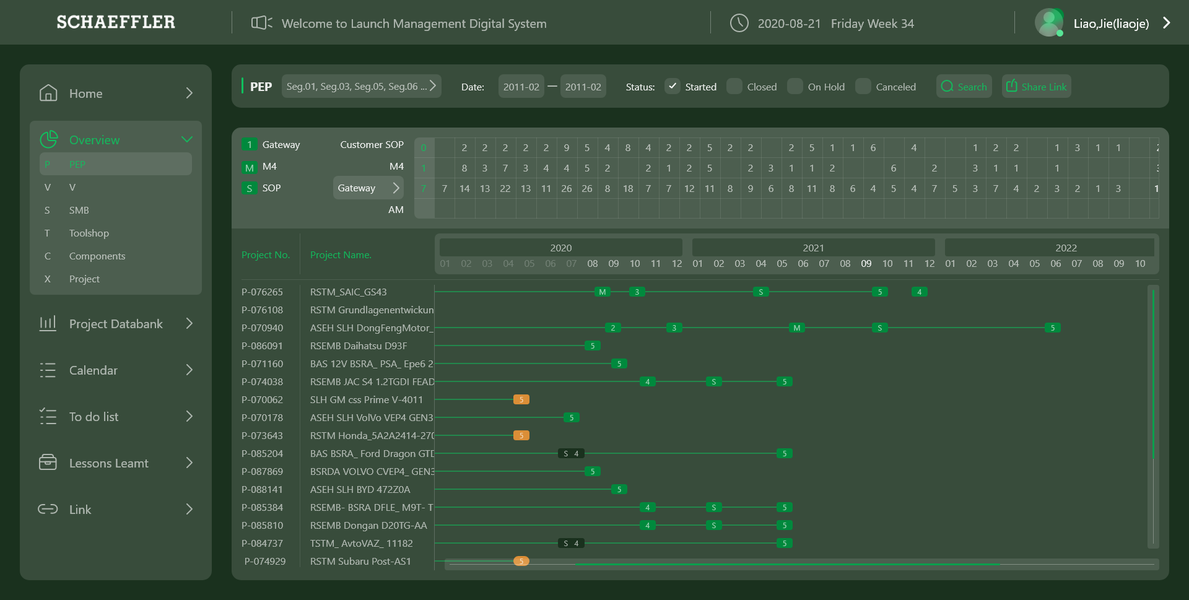The image size is (1189, 600).
Task: Click milestone 5 on ASEH SLH BYD 472Z0A row
Action: pyautogui.click(x=619, y=489)
